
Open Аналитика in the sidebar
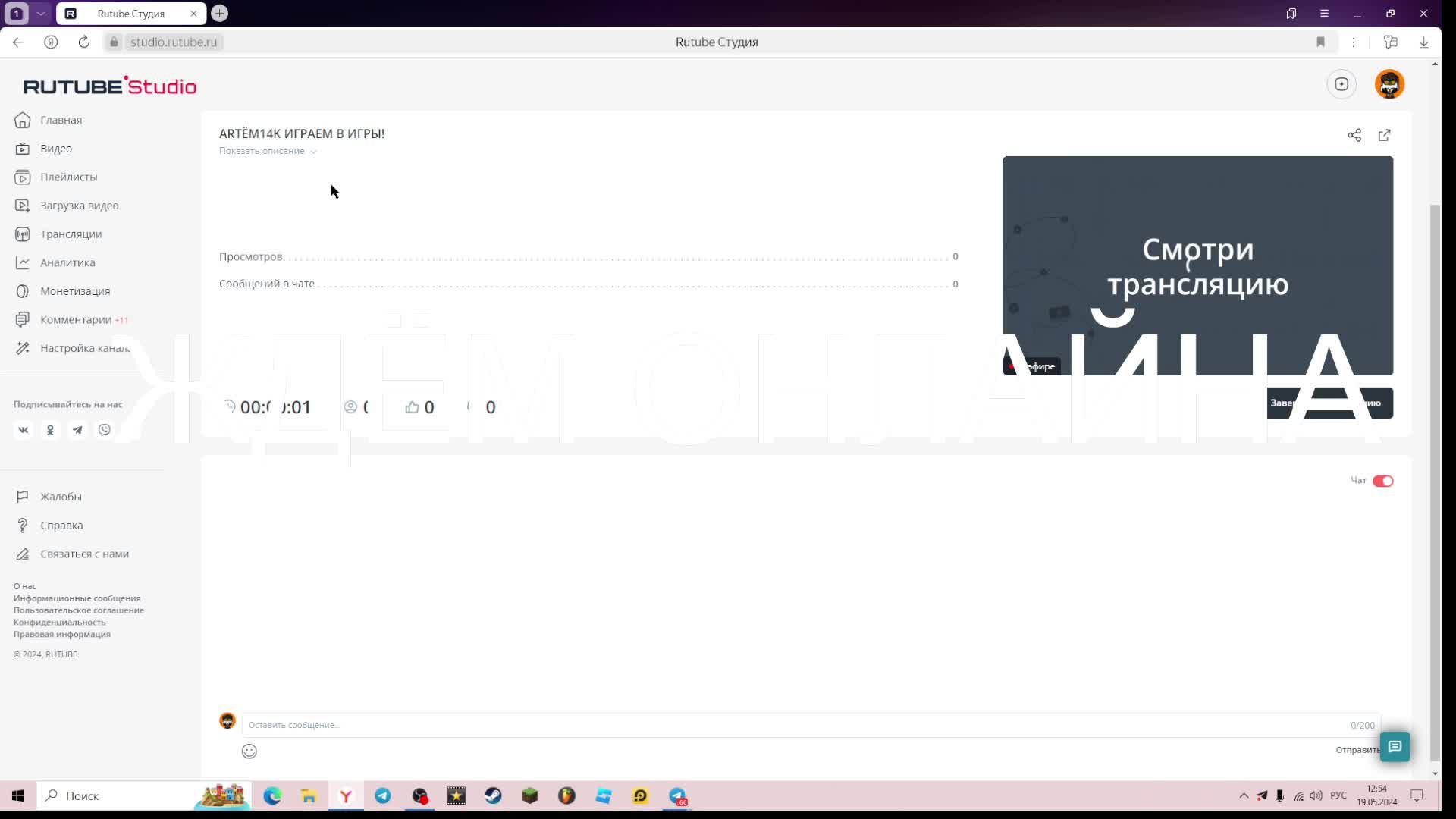(x=67, y=263)
